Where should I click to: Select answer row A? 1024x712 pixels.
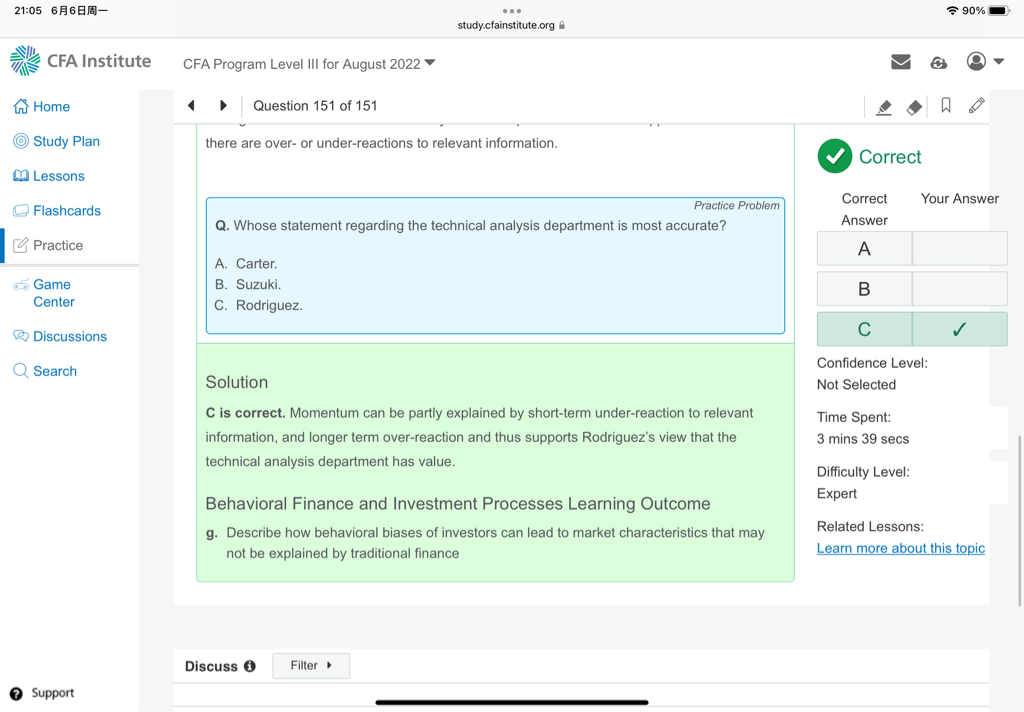coord(912,249)
